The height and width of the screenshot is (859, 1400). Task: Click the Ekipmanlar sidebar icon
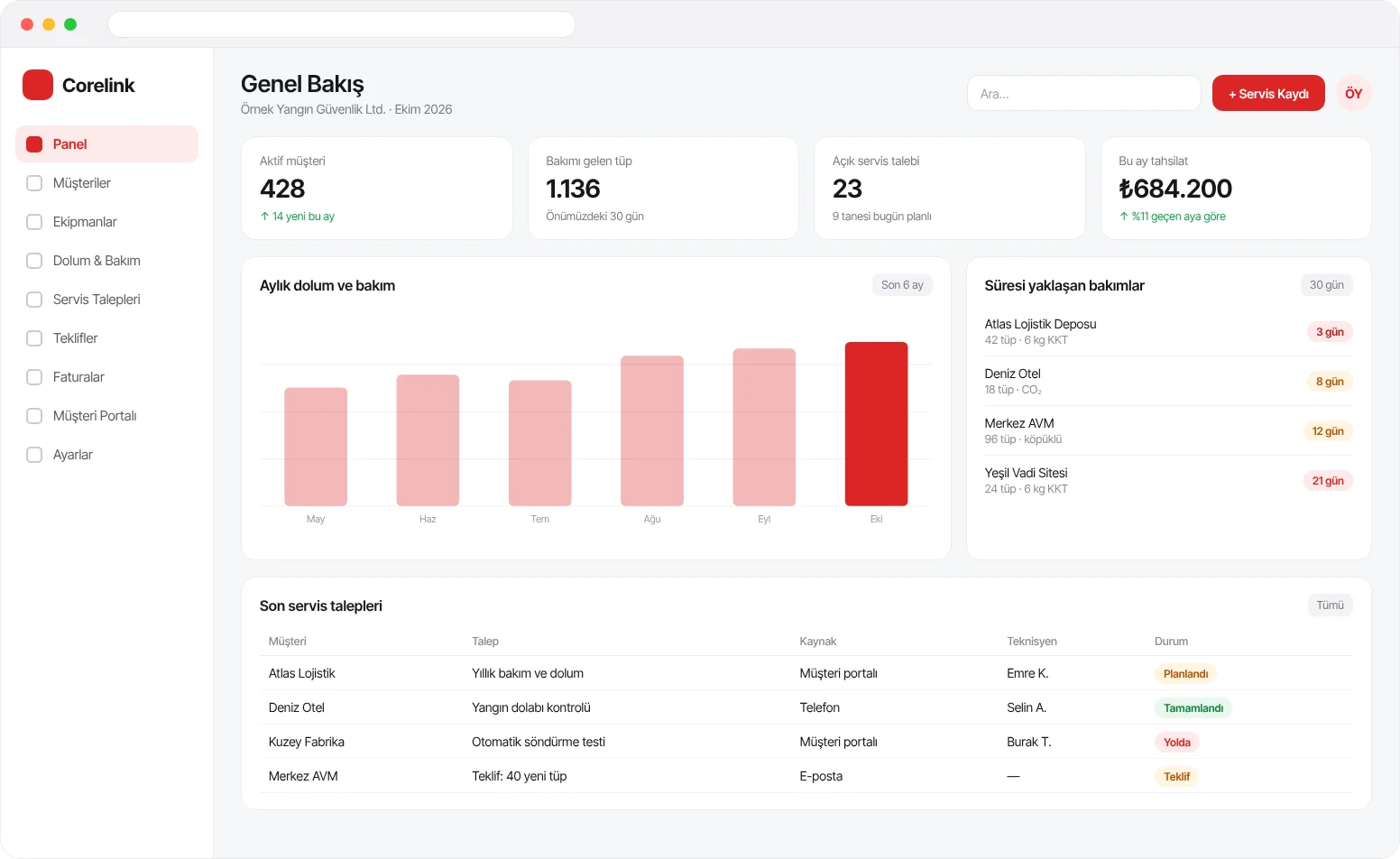(x=34, y=222)
